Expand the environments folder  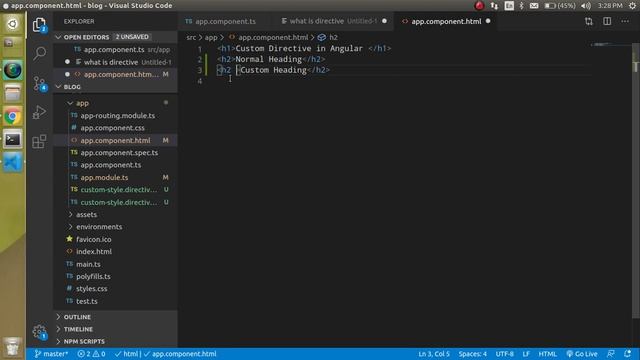pos(116,227)
